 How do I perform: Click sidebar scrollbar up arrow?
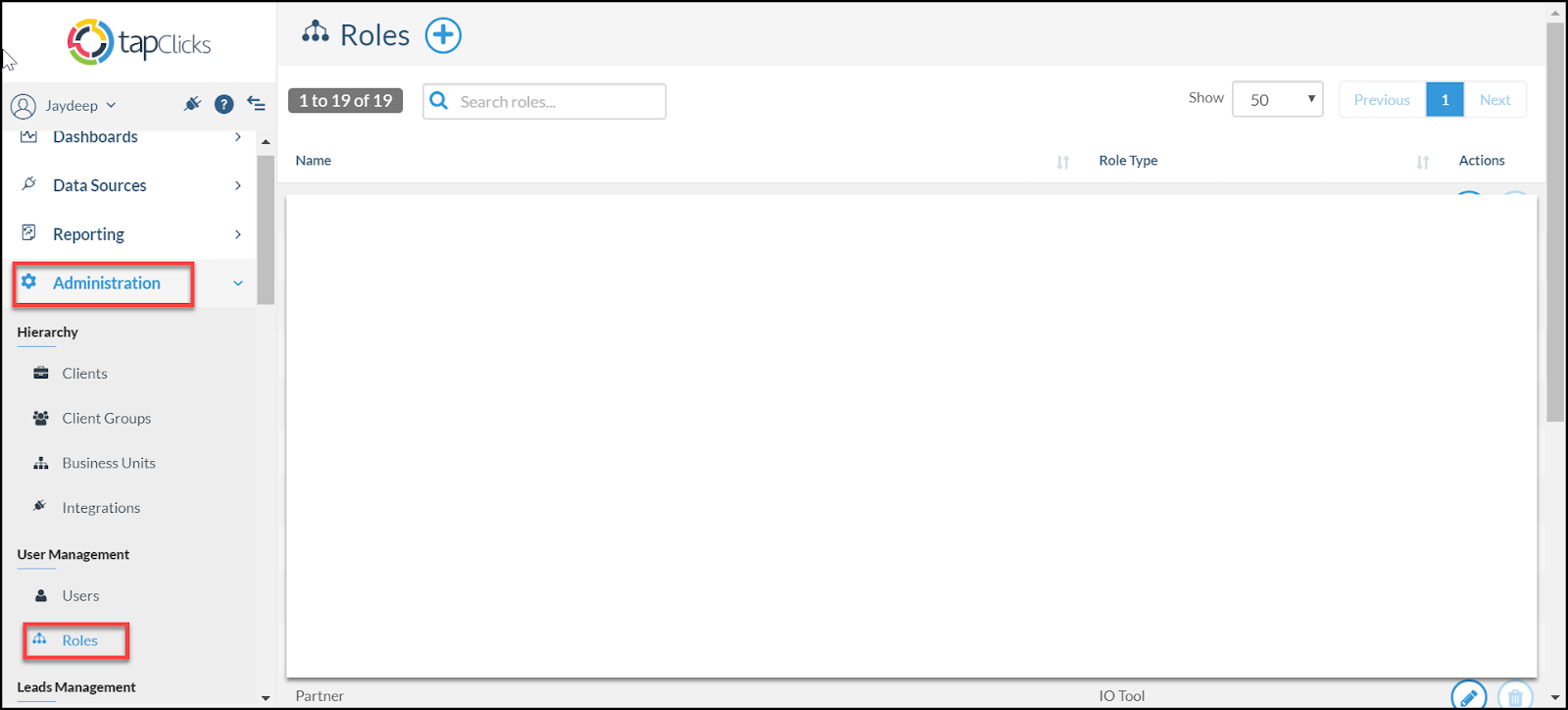[266, 142]
